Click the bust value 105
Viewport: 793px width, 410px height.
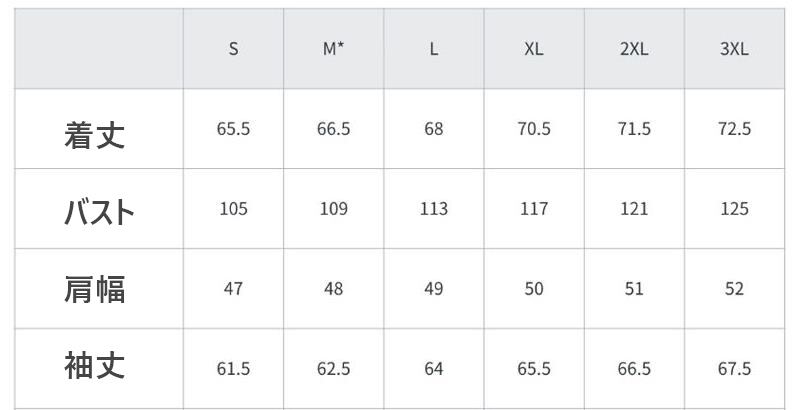coord(233,209)
